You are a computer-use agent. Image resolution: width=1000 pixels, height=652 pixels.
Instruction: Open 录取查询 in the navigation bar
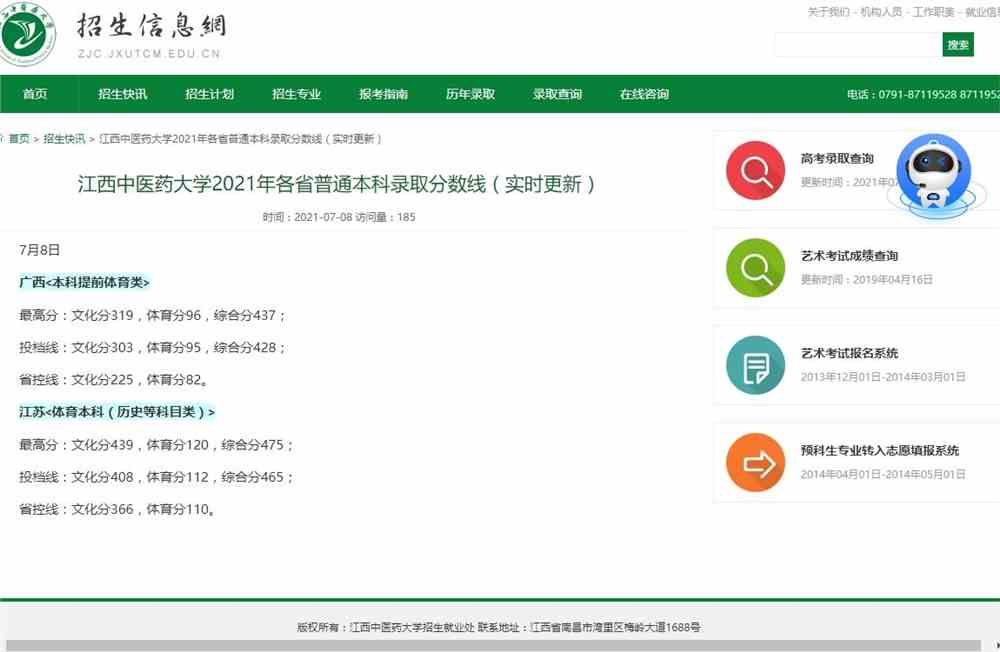coord(557,94)
